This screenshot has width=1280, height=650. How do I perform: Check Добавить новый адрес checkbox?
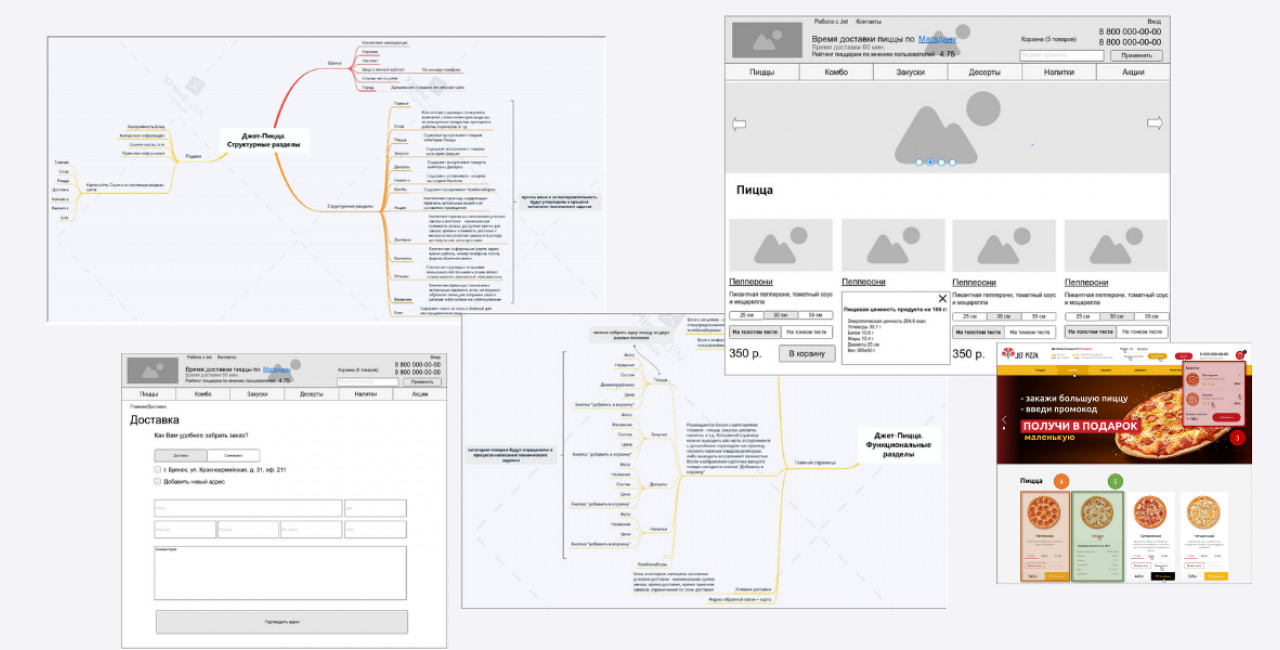pos(157,481)
